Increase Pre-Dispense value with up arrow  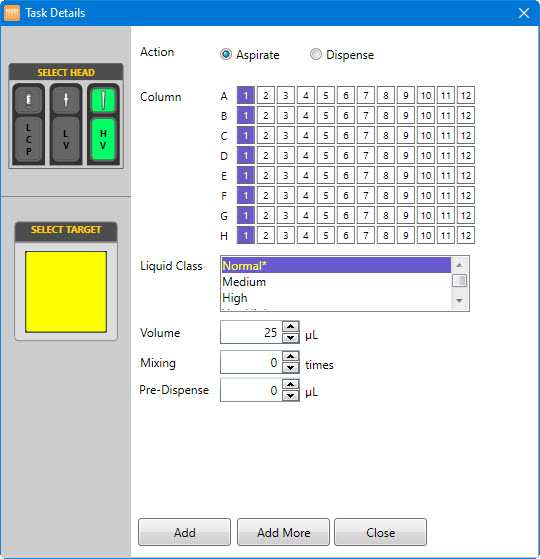291,384
